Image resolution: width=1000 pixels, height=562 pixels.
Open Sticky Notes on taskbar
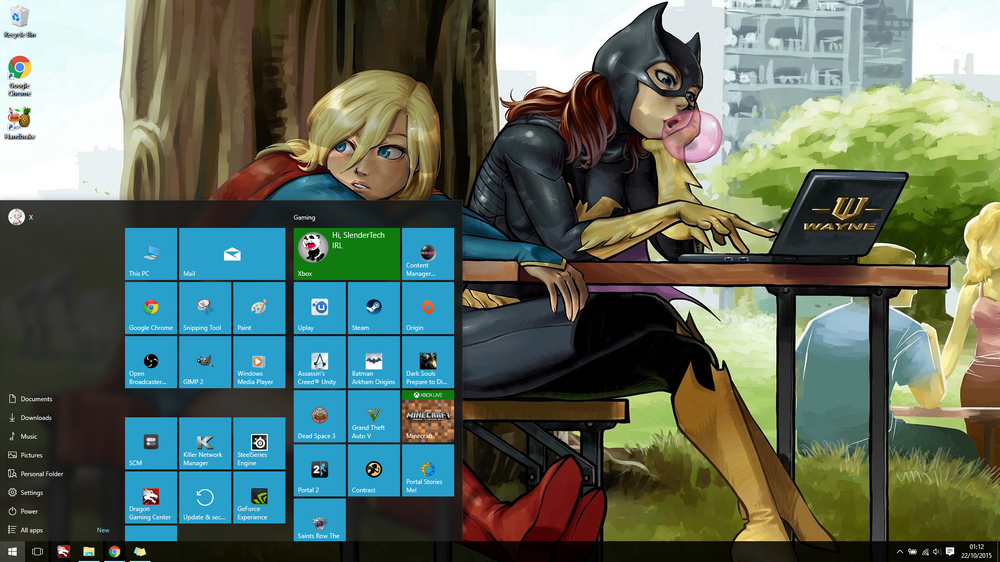coord(140,552)
